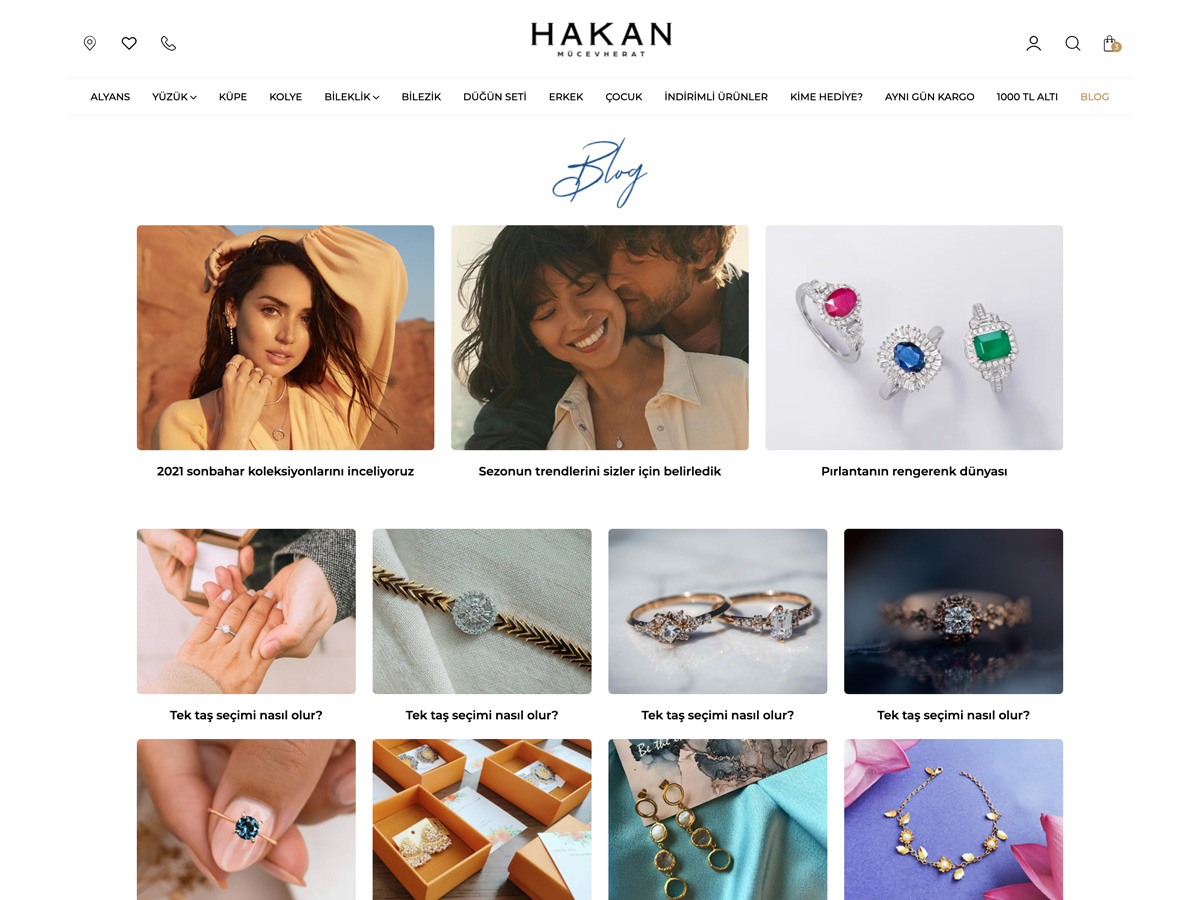This screenshot has width=1200, height=900.
Task: Expand the YÜZÜK dropdown menu
Action: (174, 97)
